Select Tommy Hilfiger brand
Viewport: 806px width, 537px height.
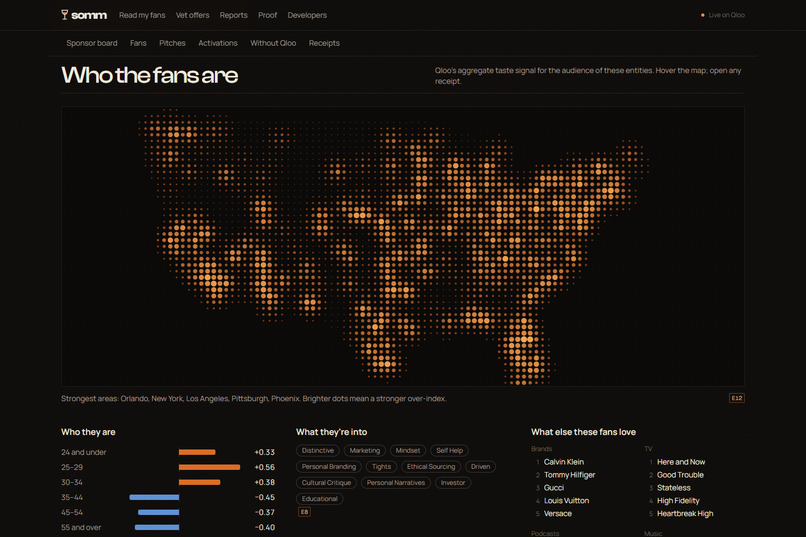click(x=570, y=475)
